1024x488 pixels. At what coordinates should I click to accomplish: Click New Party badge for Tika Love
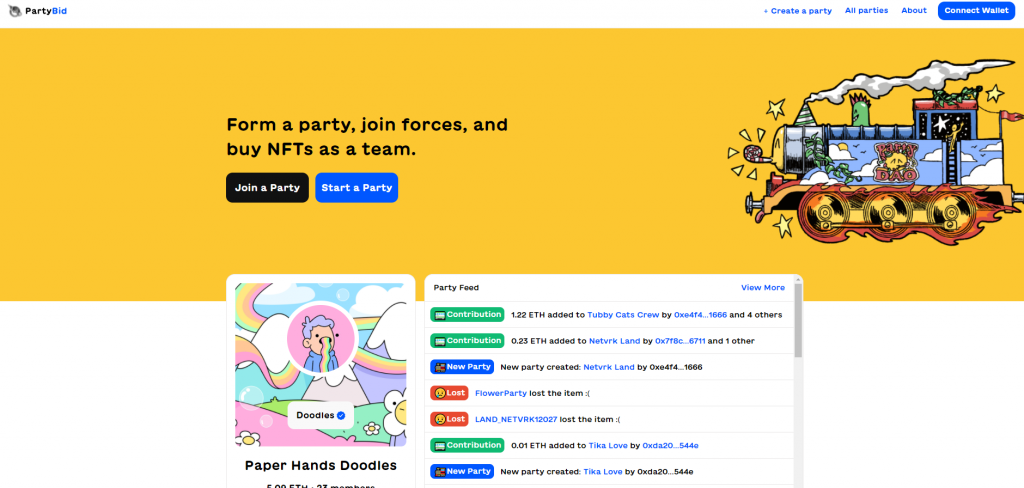pyautogui.click(x=462, y=471)
